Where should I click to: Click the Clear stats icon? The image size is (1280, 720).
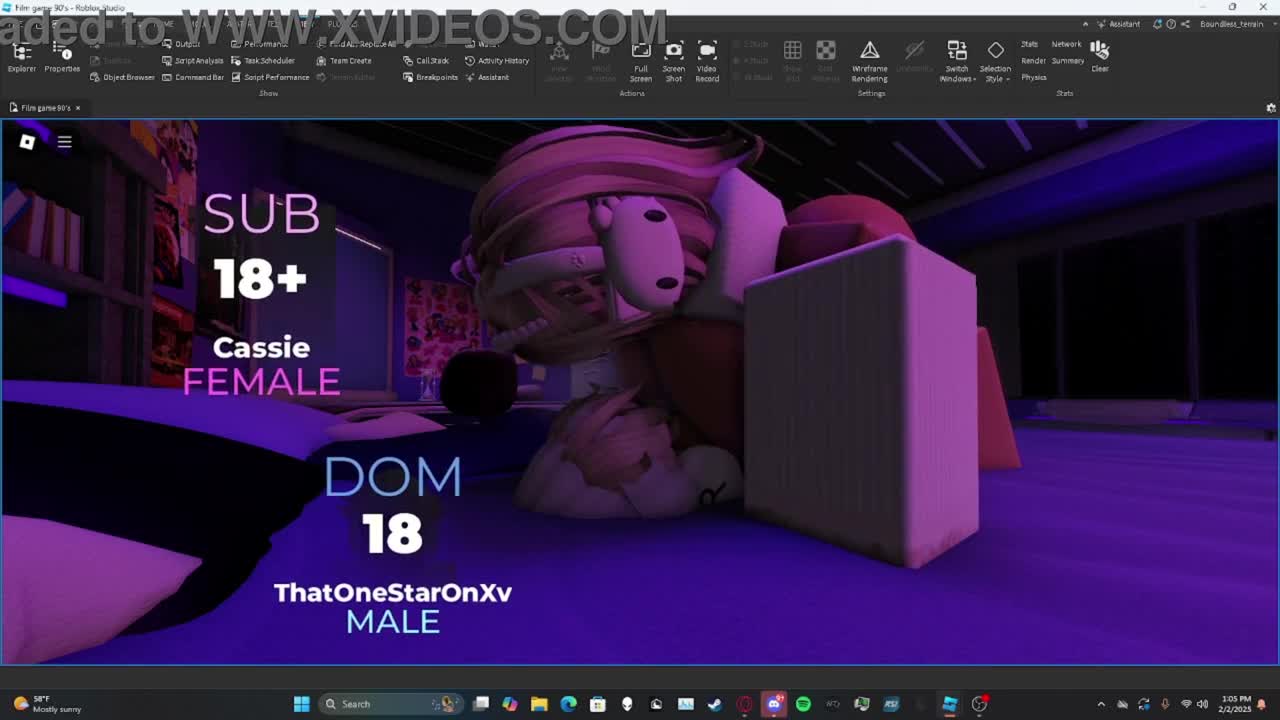(1100, 56)
